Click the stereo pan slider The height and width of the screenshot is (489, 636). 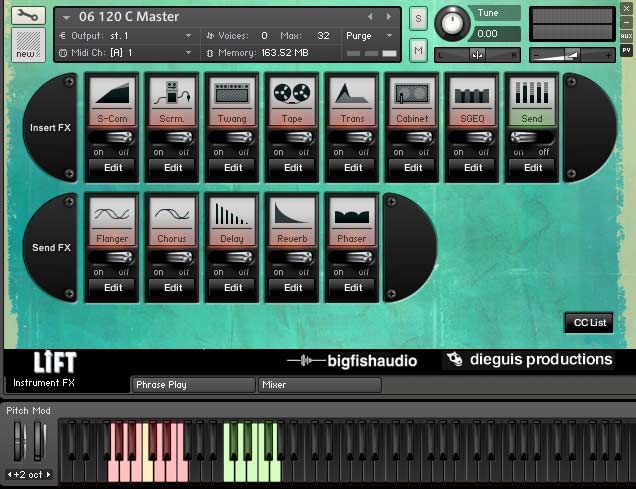pos(477,55)
